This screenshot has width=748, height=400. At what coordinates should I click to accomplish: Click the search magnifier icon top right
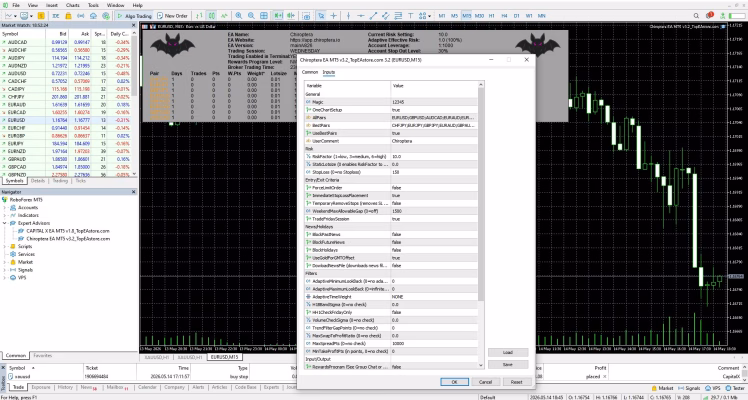(696, 16)
